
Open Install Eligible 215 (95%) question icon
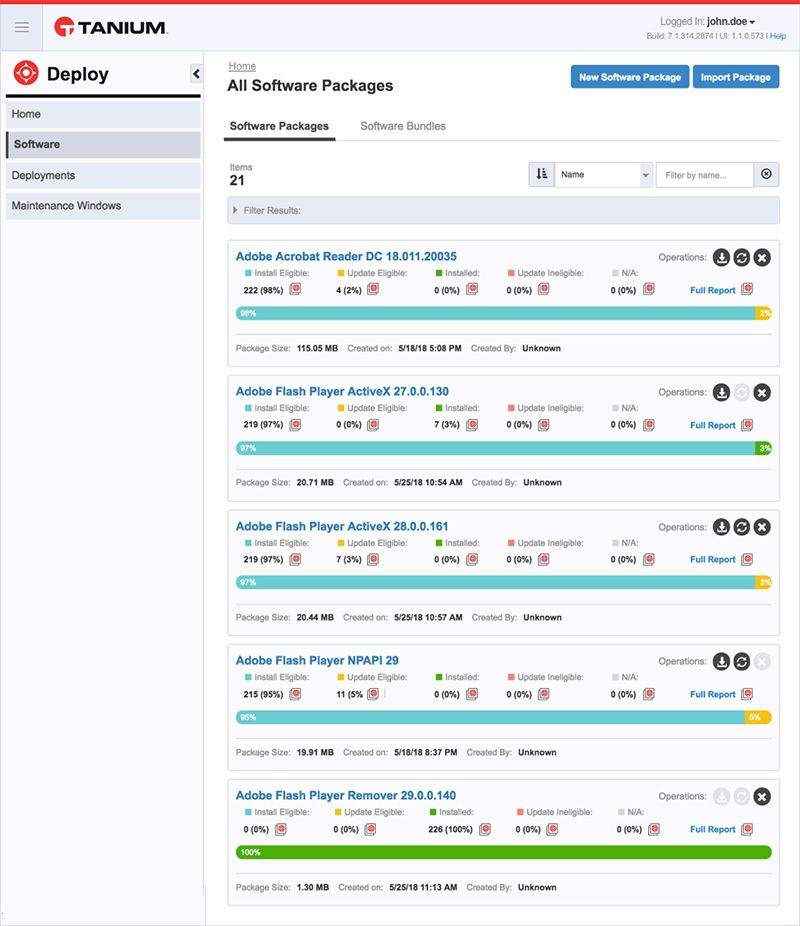[x=295, y=694]
